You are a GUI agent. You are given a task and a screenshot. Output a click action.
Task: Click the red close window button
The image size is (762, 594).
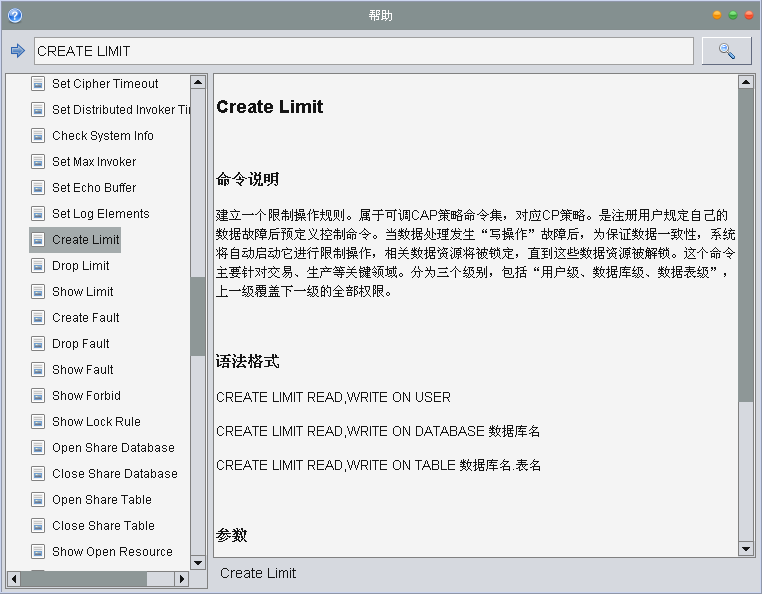749,15
